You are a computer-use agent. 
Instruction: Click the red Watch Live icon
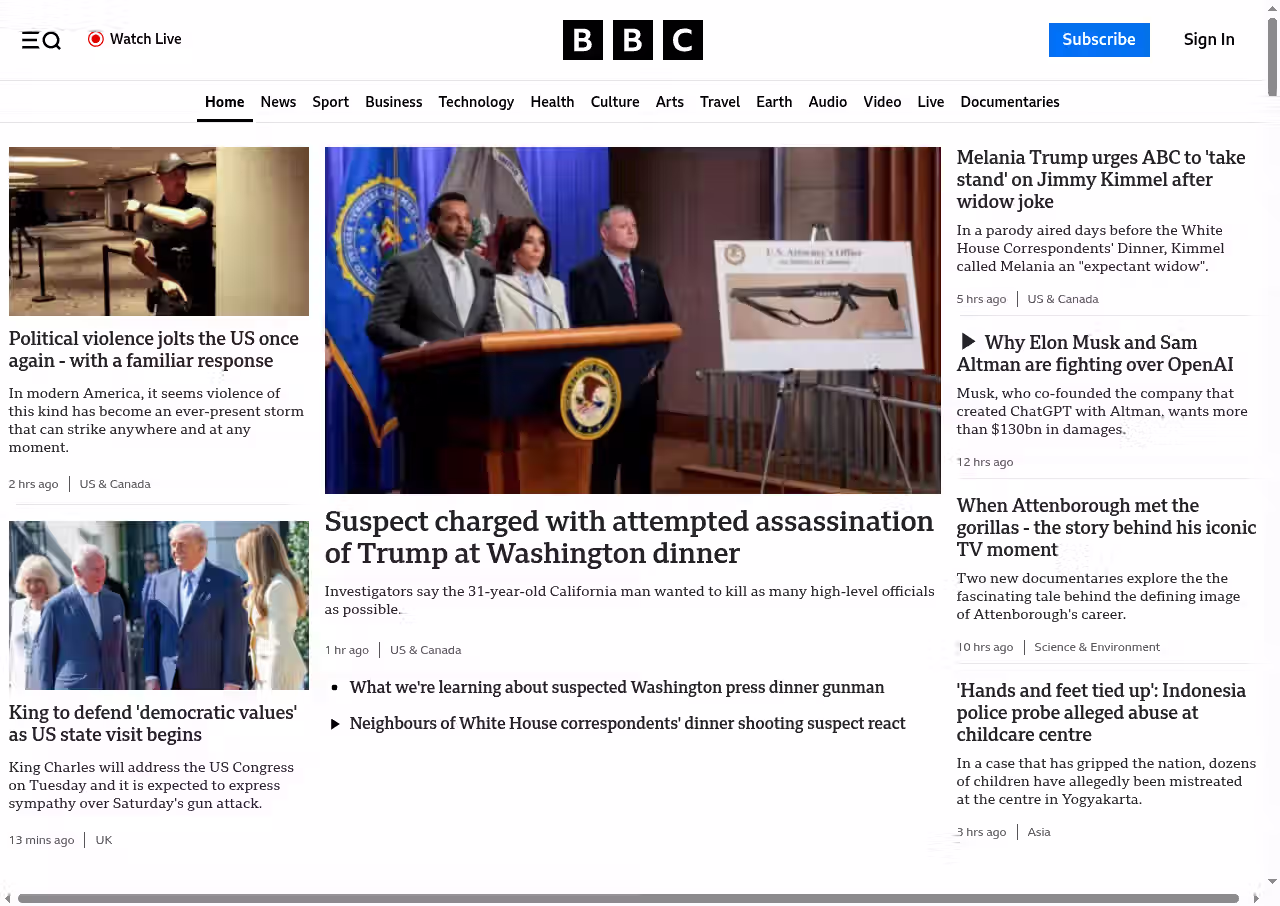(96, 39)
